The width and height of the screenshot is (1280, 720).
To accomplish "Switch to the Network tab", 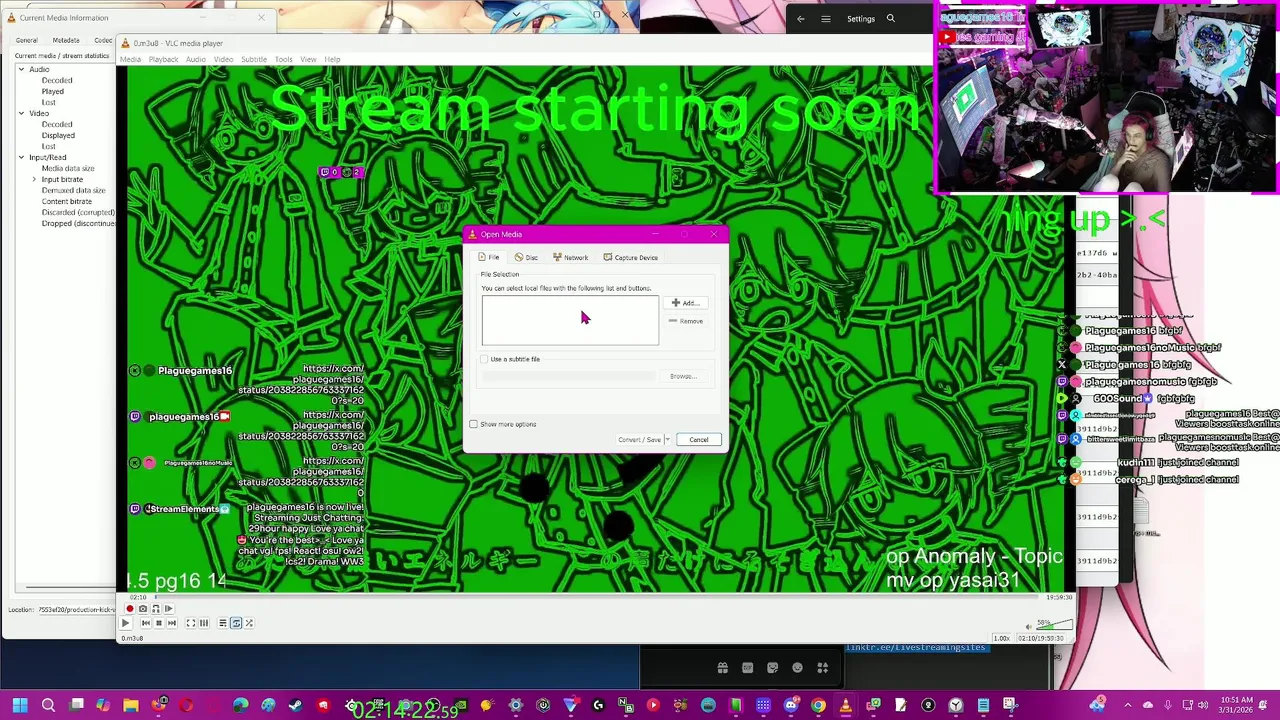I will pyautogui.click(x=571, y=257).
